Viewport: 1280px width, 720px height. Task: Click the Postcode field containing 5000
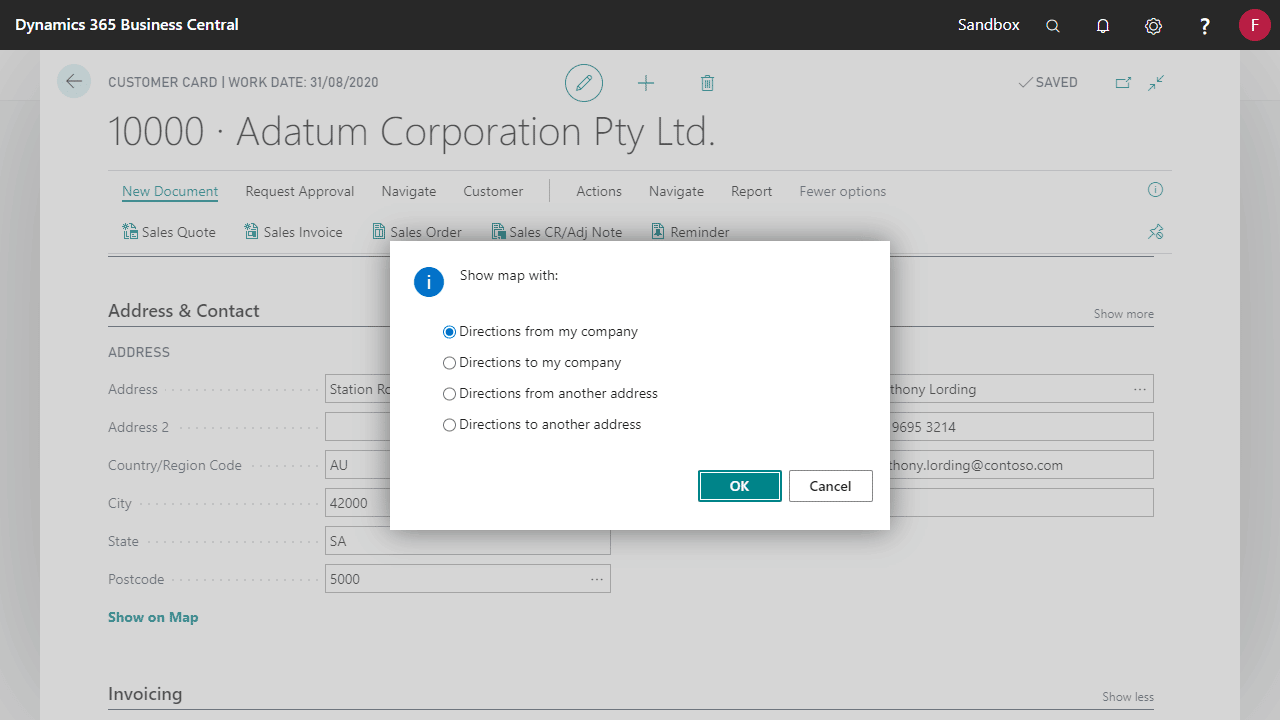pos(468,579)
